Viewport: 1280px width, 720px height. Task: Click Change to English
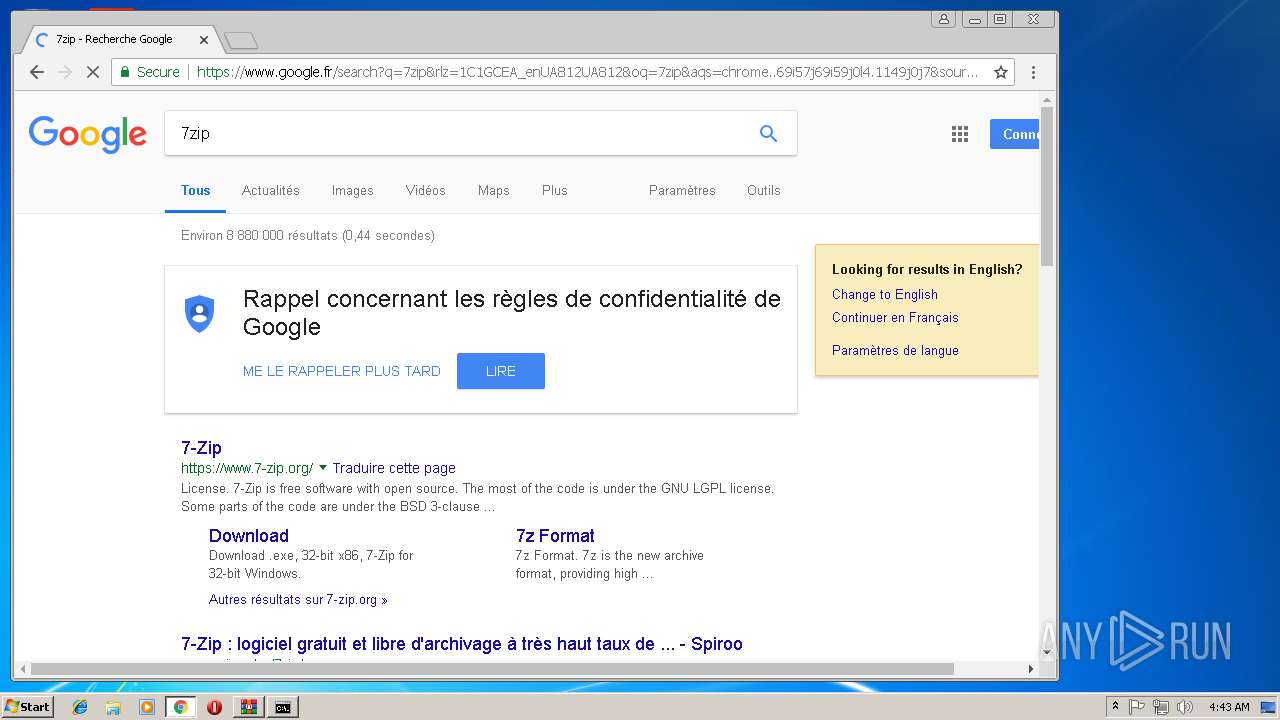pos(885,294)
